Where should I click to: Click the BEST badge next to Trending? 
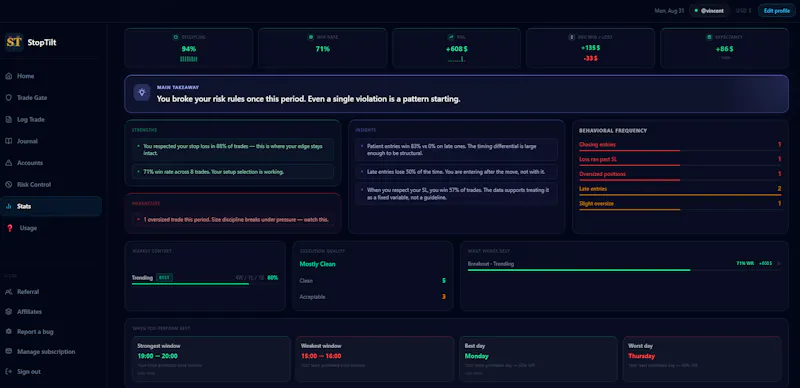point(164,277)
